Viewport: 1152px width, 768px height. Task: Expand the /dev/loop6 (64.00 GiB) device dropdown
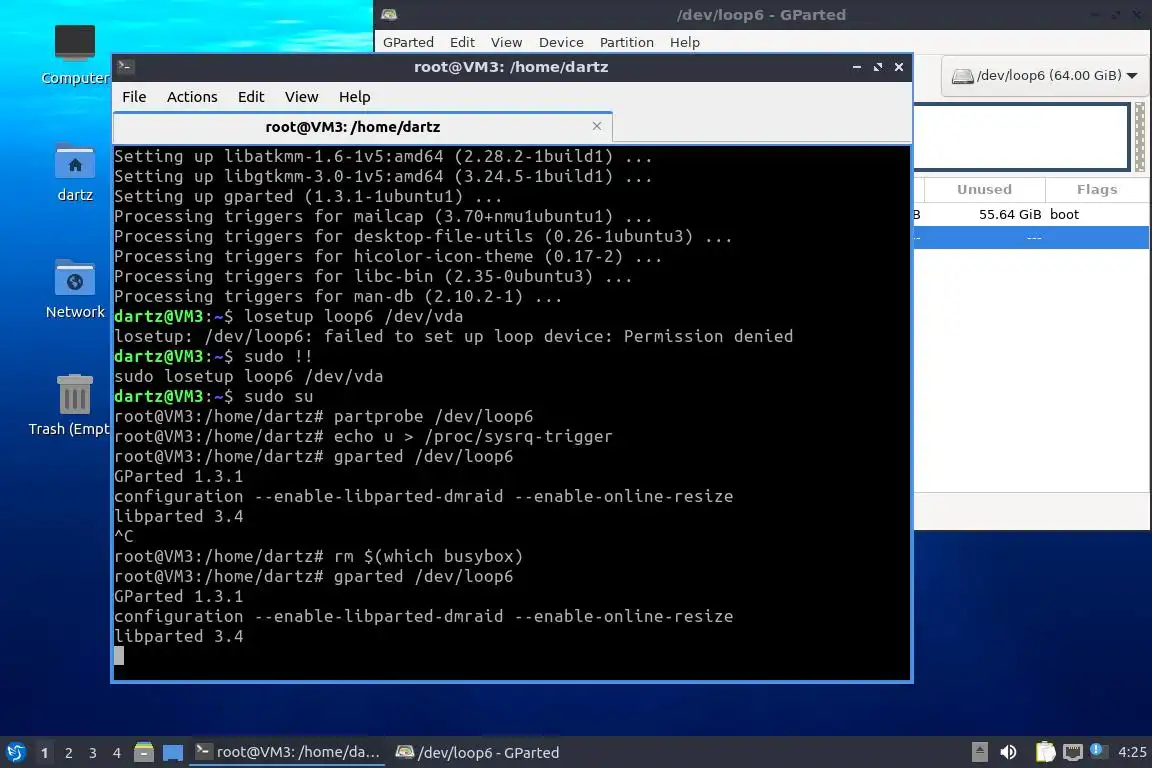pyautogui.click(x=1045, y=76)
